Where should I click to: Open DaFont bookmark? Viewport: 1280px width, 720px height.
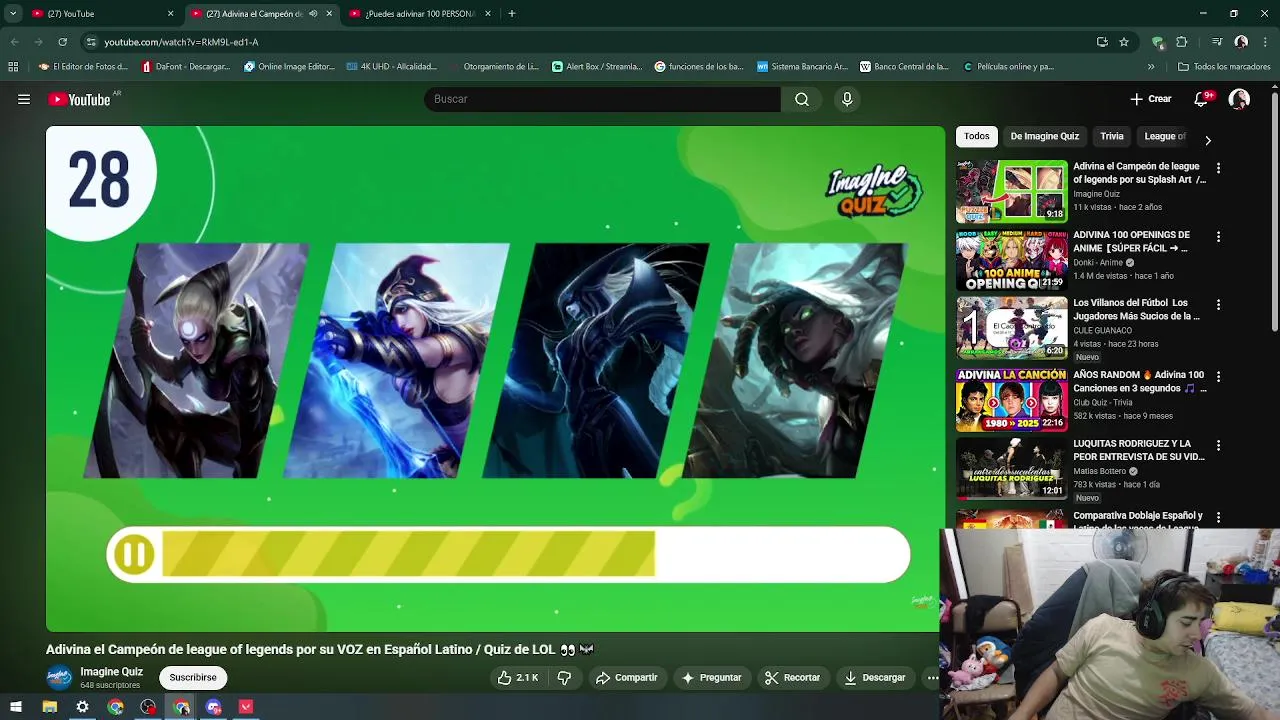tap(186, 67)
